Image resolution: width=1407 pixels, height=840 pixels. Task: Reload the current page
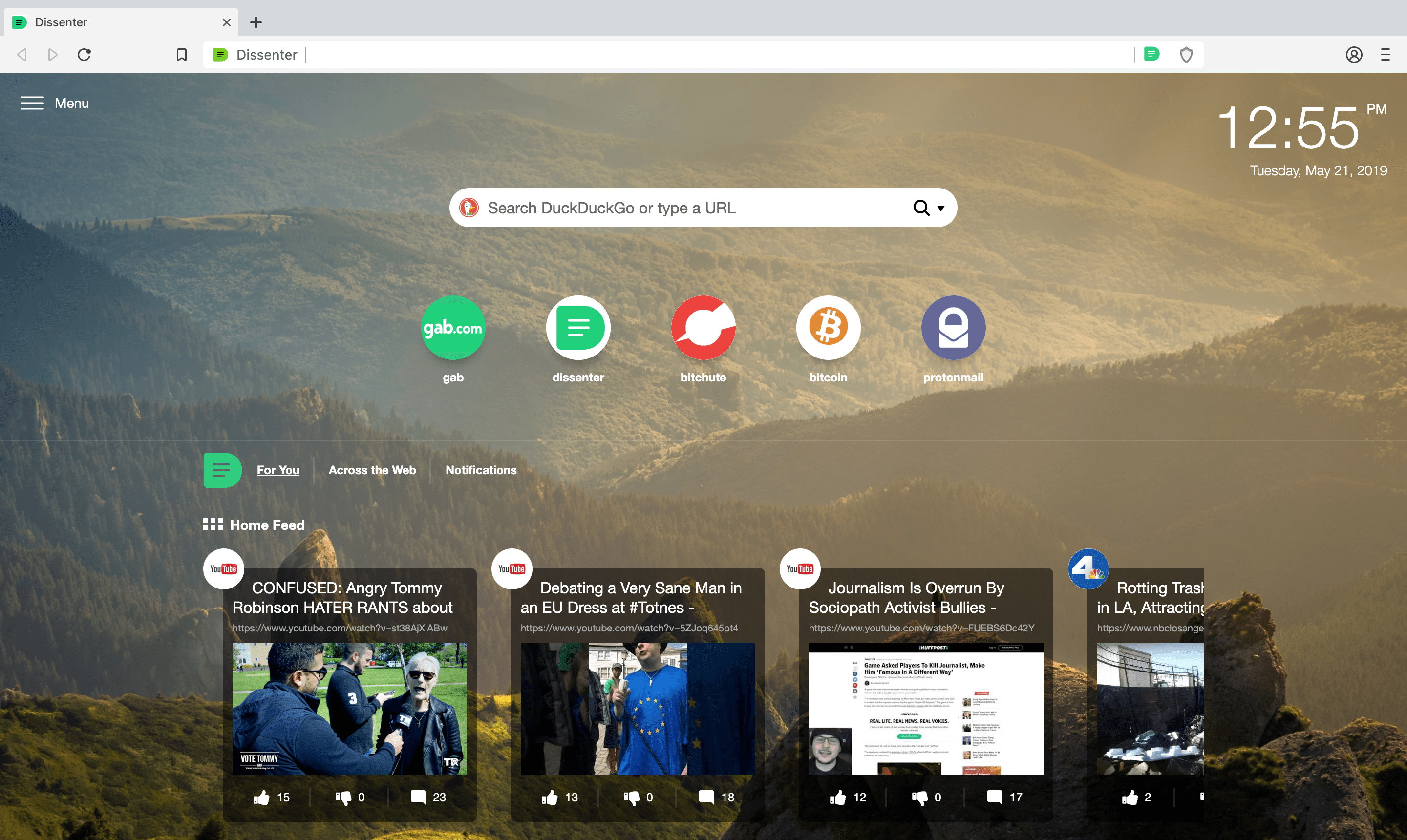(x=85, y=54)
